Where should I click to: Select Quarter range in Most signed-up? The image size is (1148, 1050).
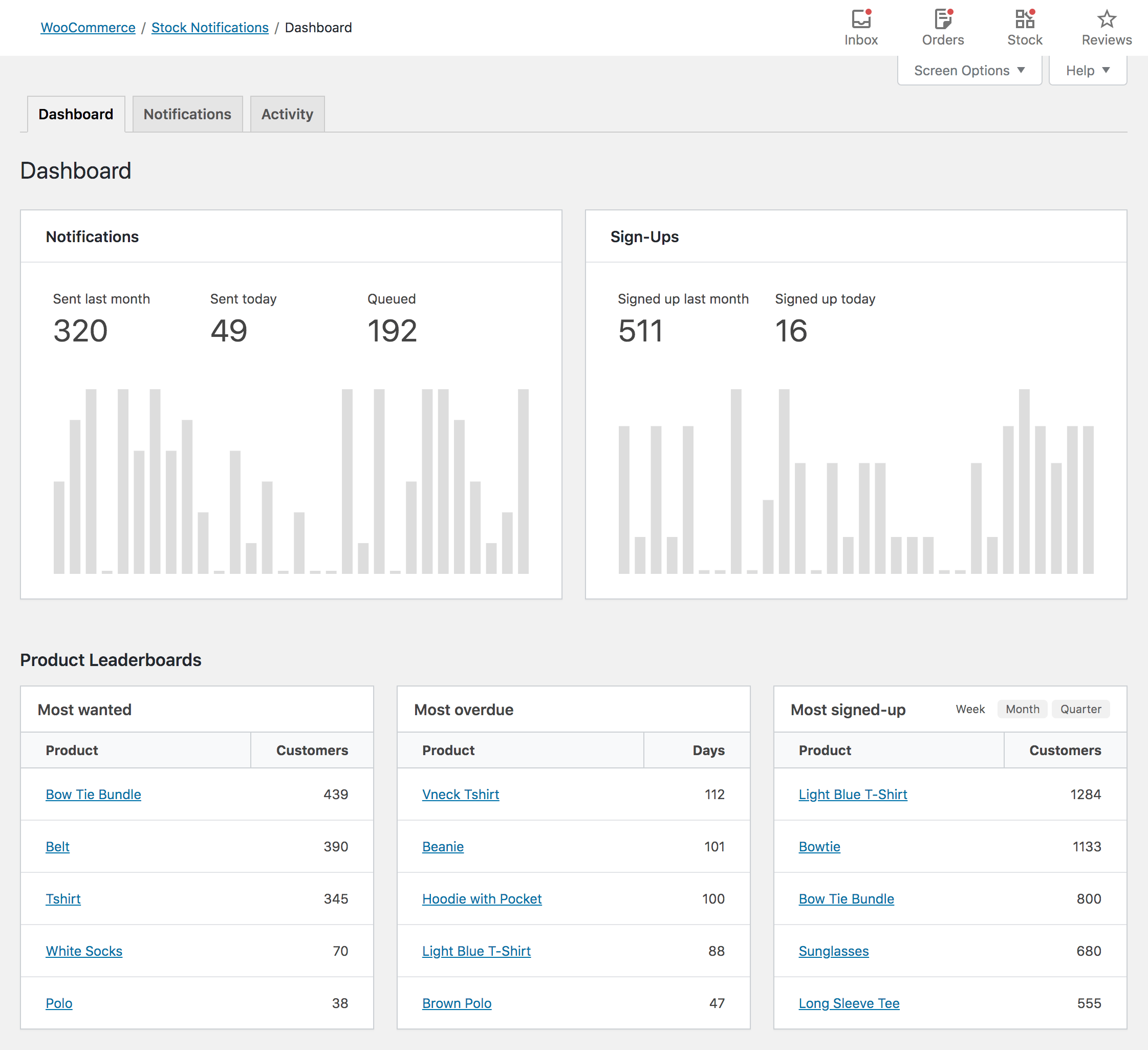1080,710
